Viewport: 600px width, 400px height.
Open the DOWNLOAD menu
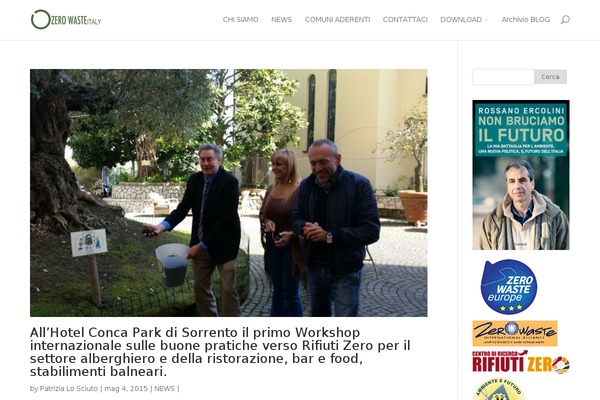pos(461,20)
